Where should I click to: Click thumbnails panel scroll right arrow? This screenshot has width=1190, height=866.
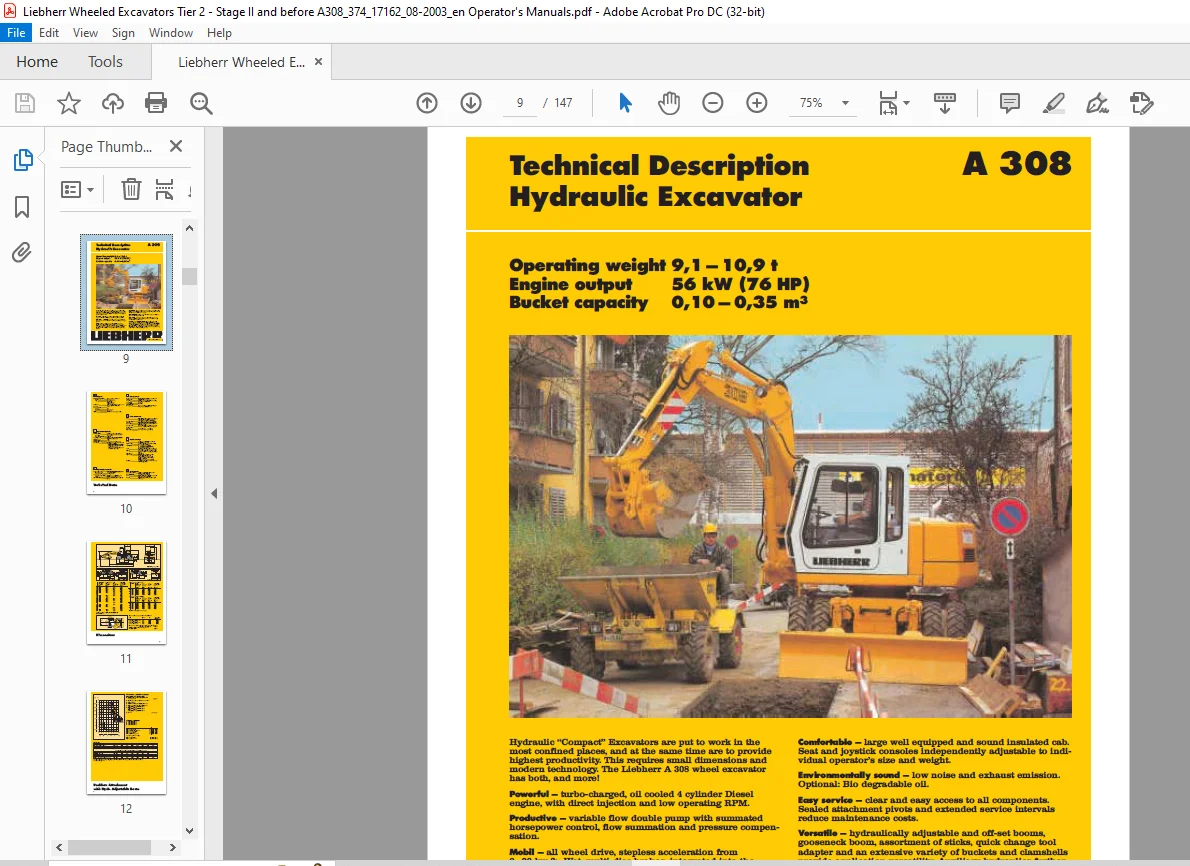(172, 847)
